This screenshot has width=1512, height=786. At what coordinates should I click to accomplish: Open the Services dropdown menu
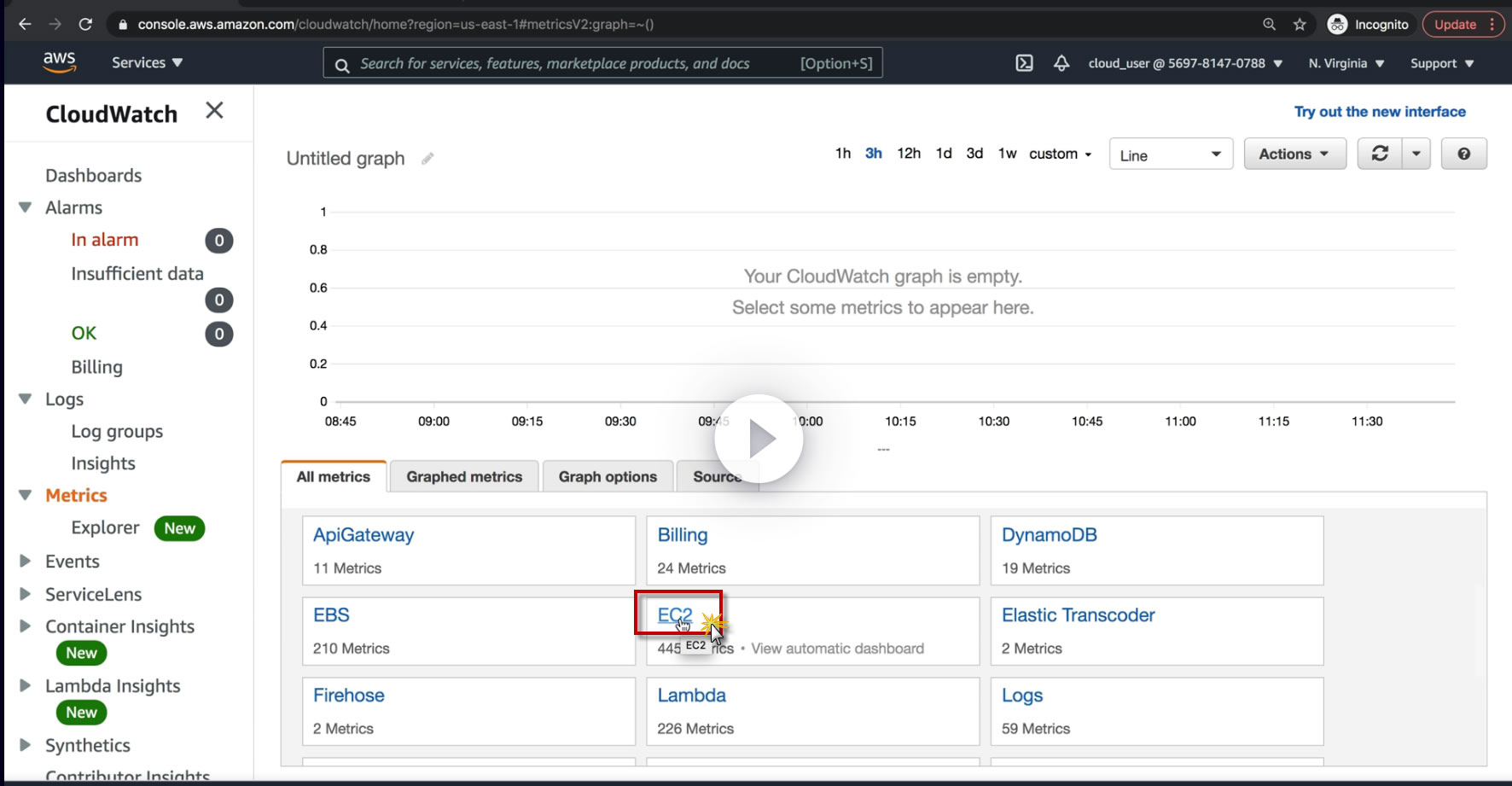pyautogui.click(x=148, y=62)
